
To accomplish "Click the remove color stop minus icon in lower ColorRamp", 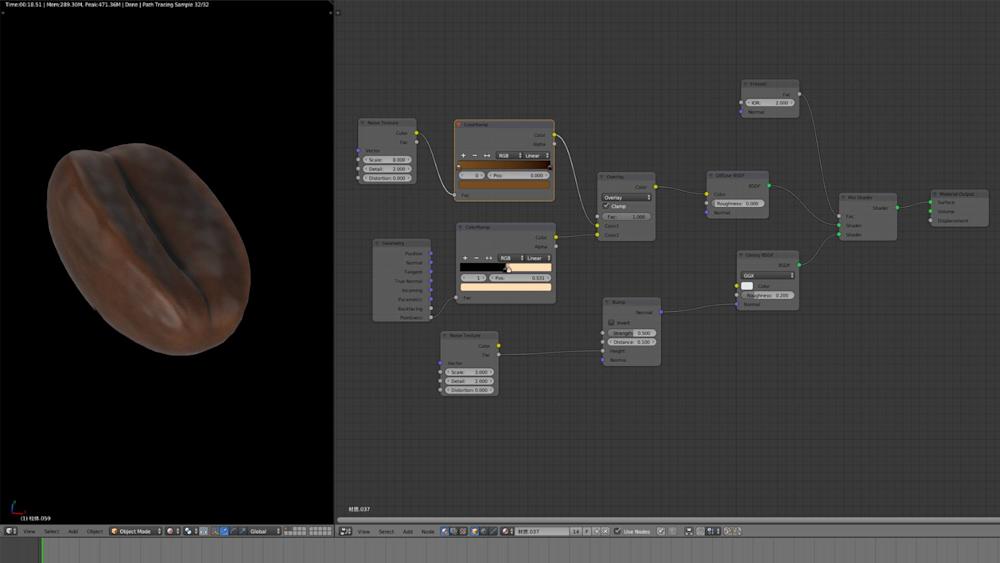I will pyautogui.click(x=476, y=258).
